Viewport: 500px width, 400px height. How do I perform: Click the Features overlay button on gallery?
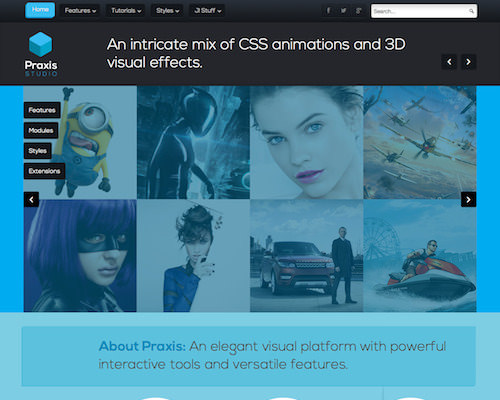tap(42, 110)
